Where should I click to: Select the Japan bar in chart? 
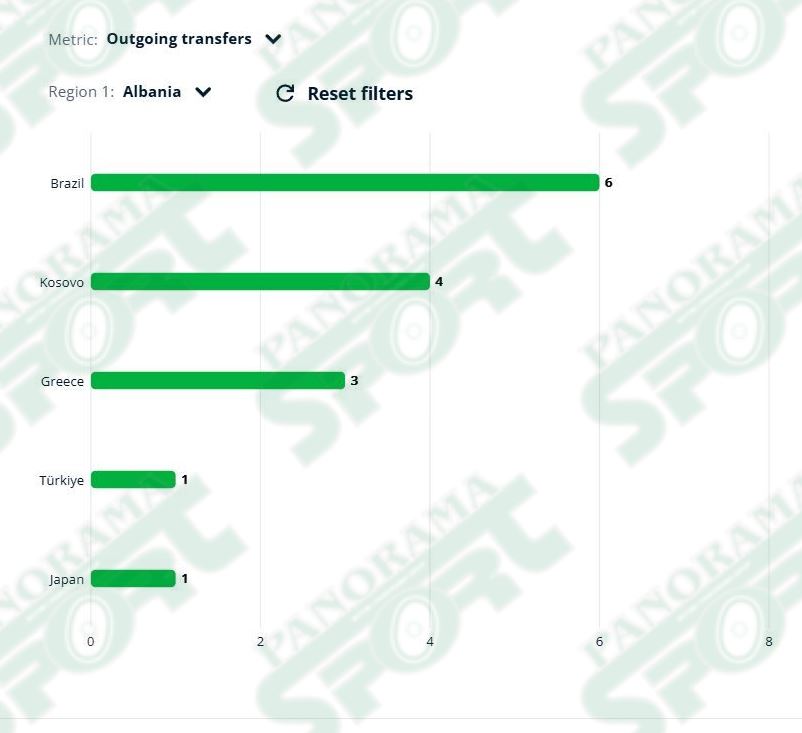(133, 579)
